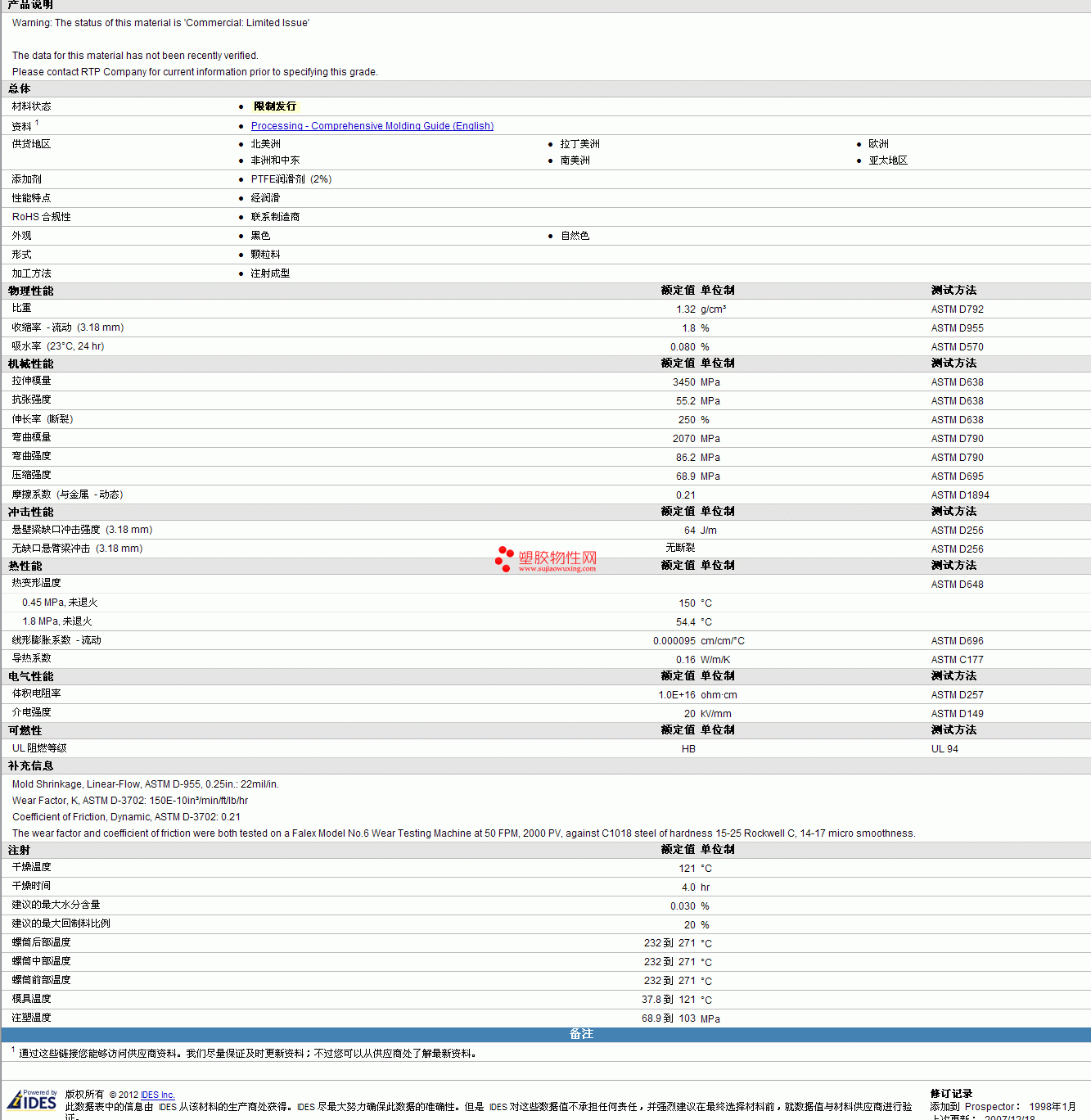Select the 2070 MPa flexural modulus value
This screenshot has height=1120, width=1091.
tap(697, 439)
